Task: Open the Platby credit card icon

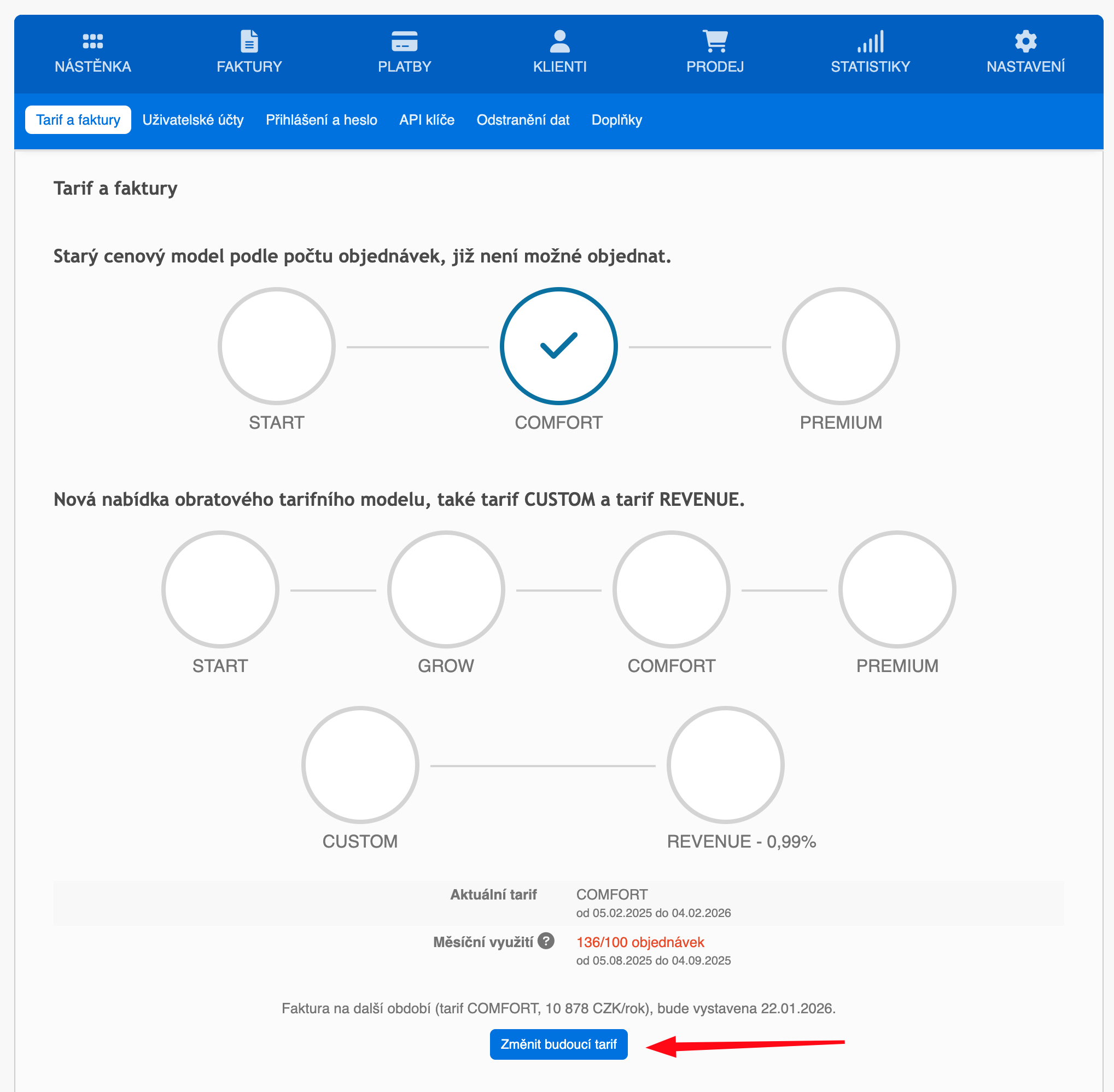Action: tap(404, 42)
